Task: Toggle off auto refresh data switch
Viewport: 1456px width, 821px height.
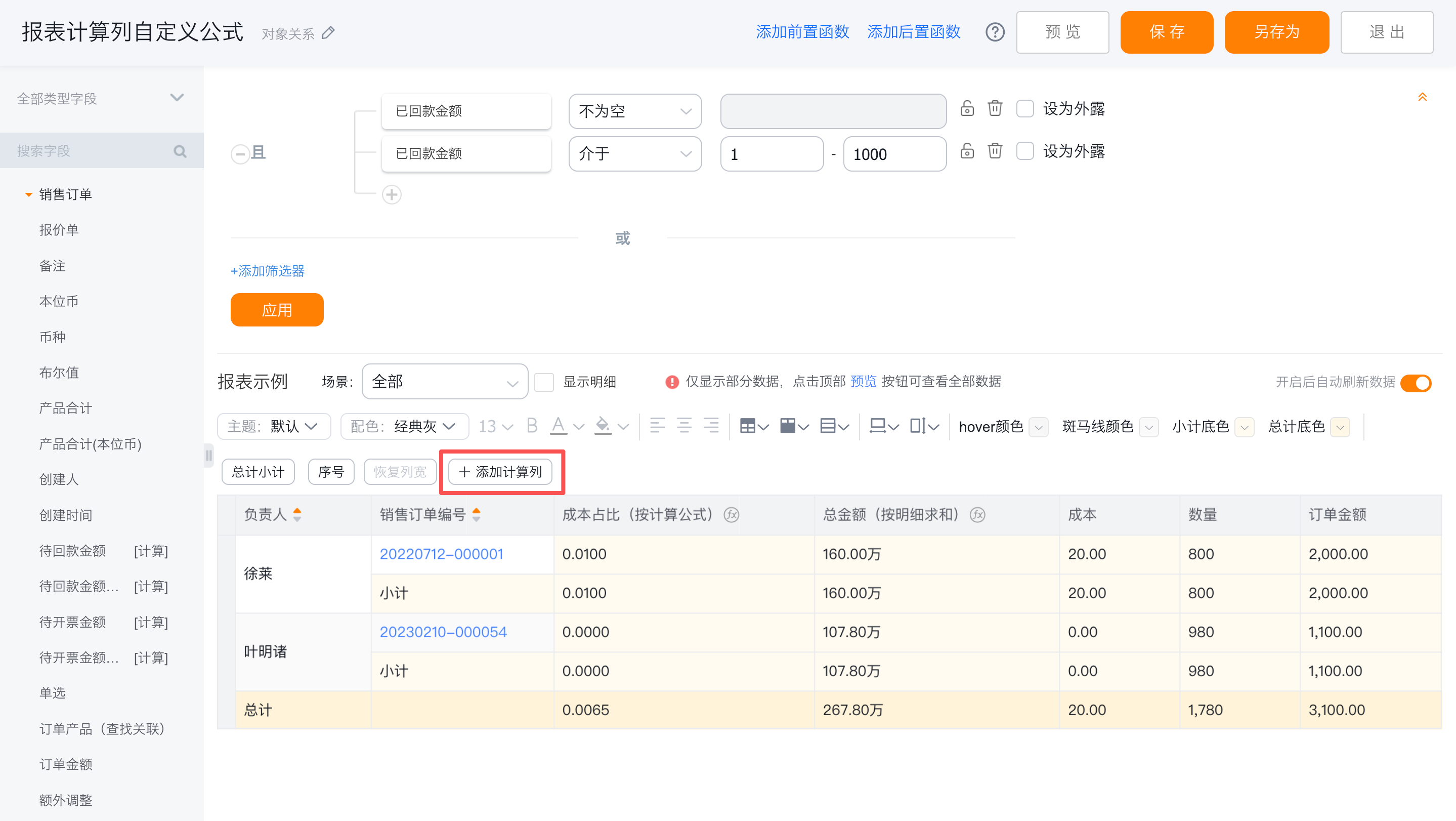Action: tap(1416, 383)
